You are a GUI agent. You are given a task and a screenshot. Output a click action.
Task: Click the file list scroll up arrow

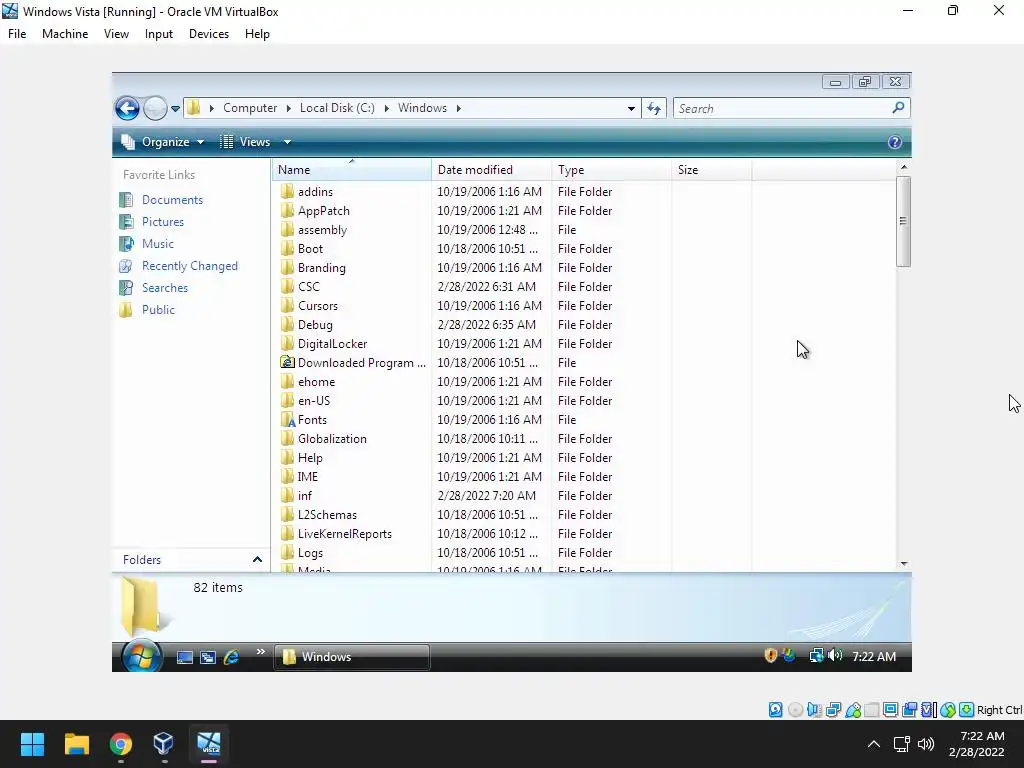(x=904, y=167)
